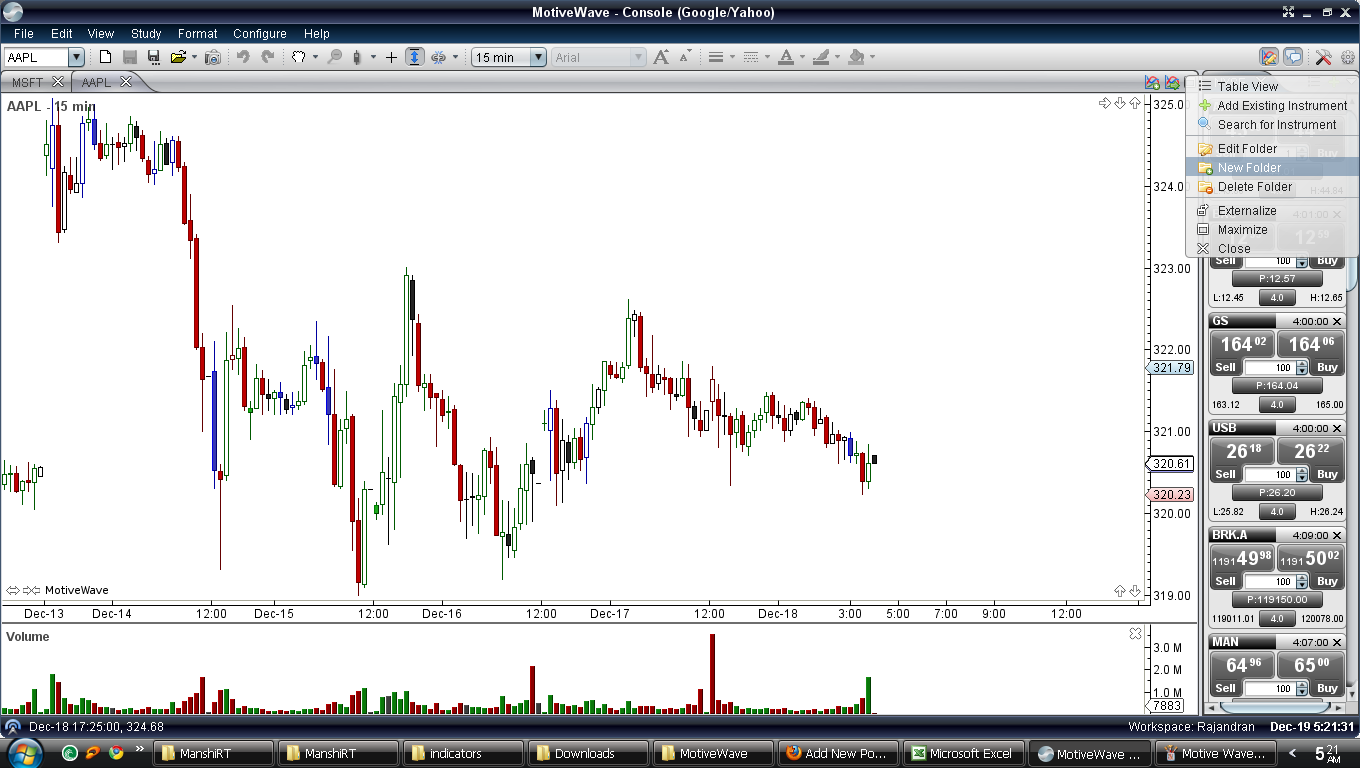Expand the open folder dropdown arrow
Image resolution: width=1360 pixels, height=768 pixels.
194,57
